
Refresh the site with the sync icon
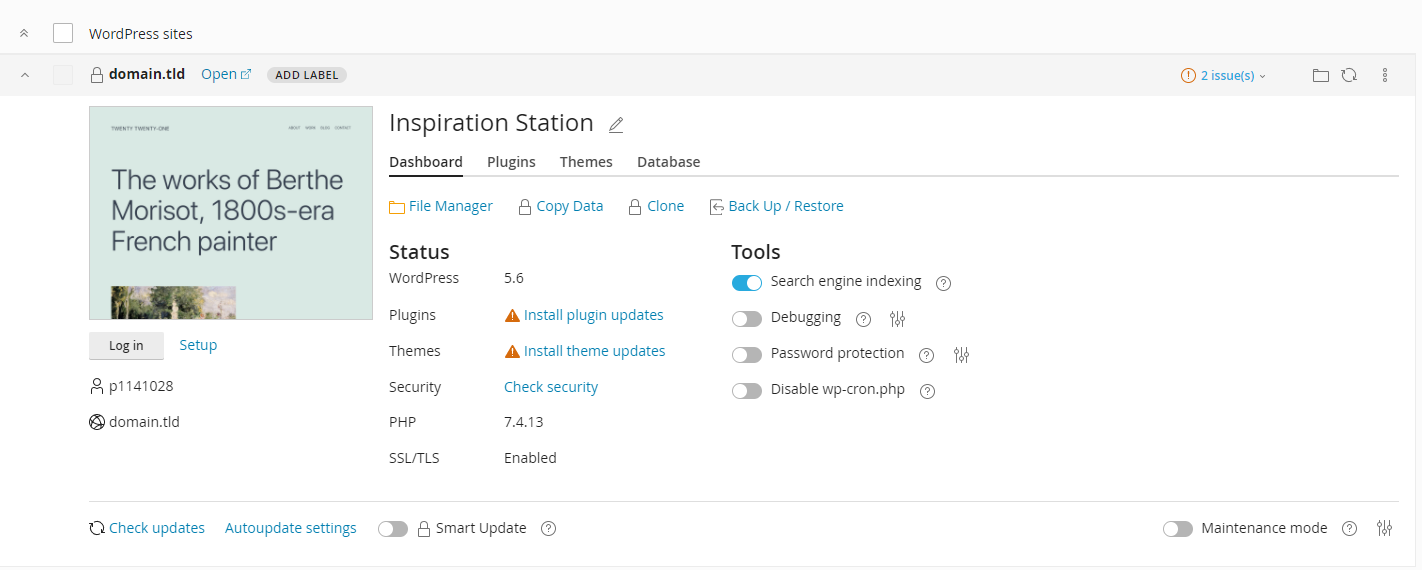pos(1349,75)
